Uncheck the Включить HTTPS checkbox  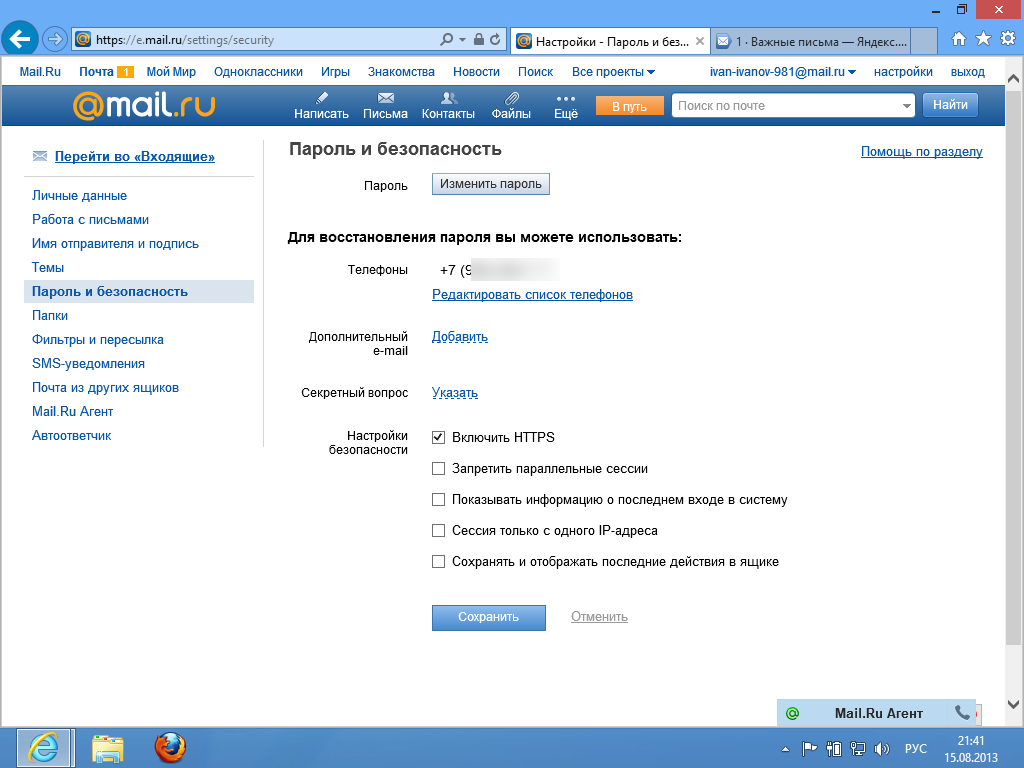click(438, 438)
